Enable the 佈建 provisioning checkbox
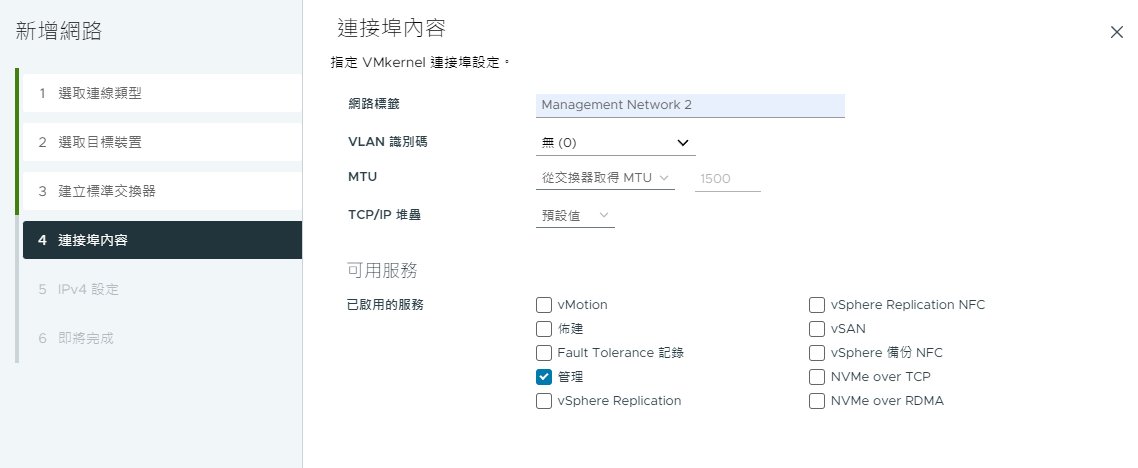The height and width of the screenshot is (468, 1138). [x=544, y=329]
